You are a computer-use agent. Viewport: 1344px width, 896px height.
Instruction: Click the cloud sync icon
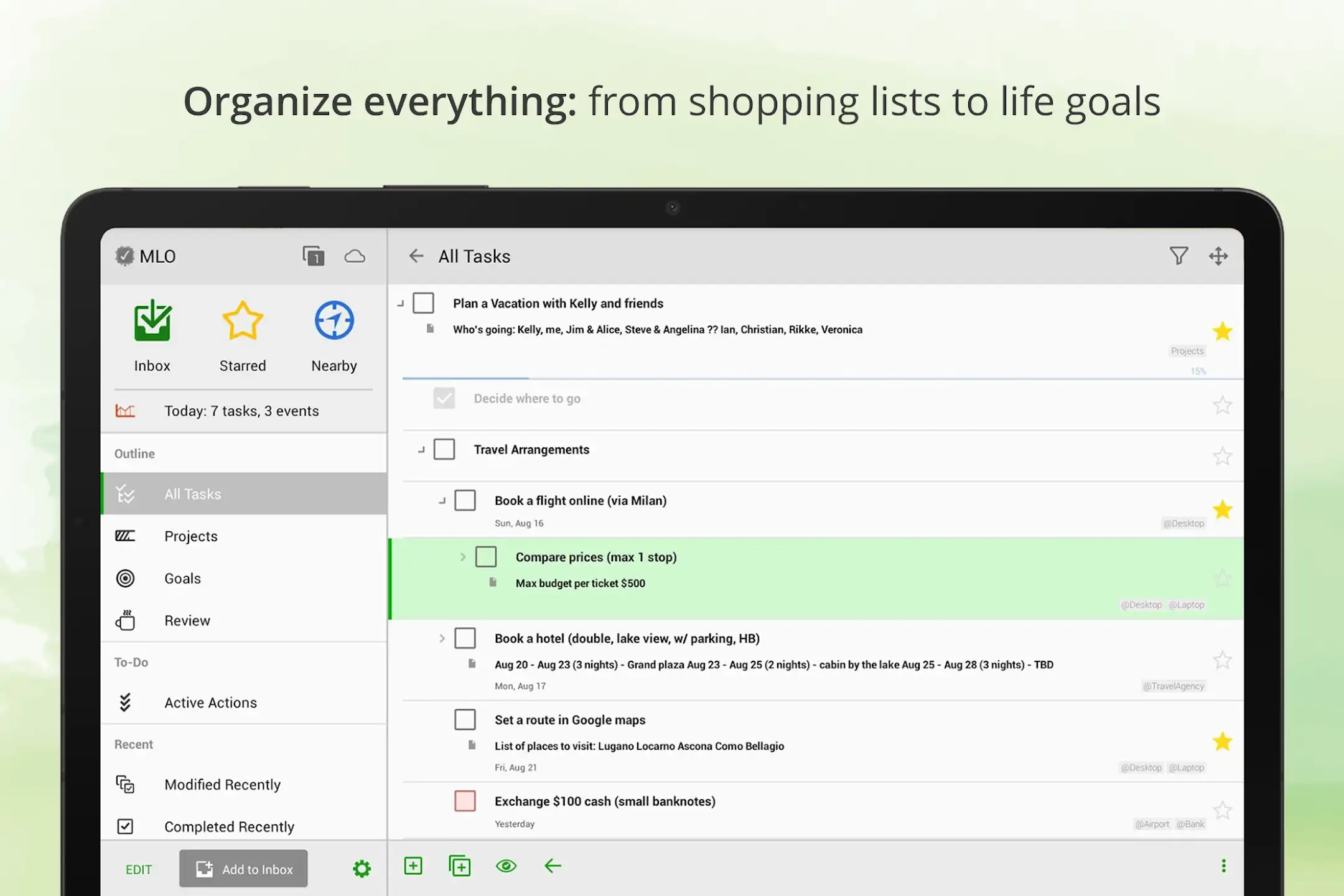click(355, 256)
